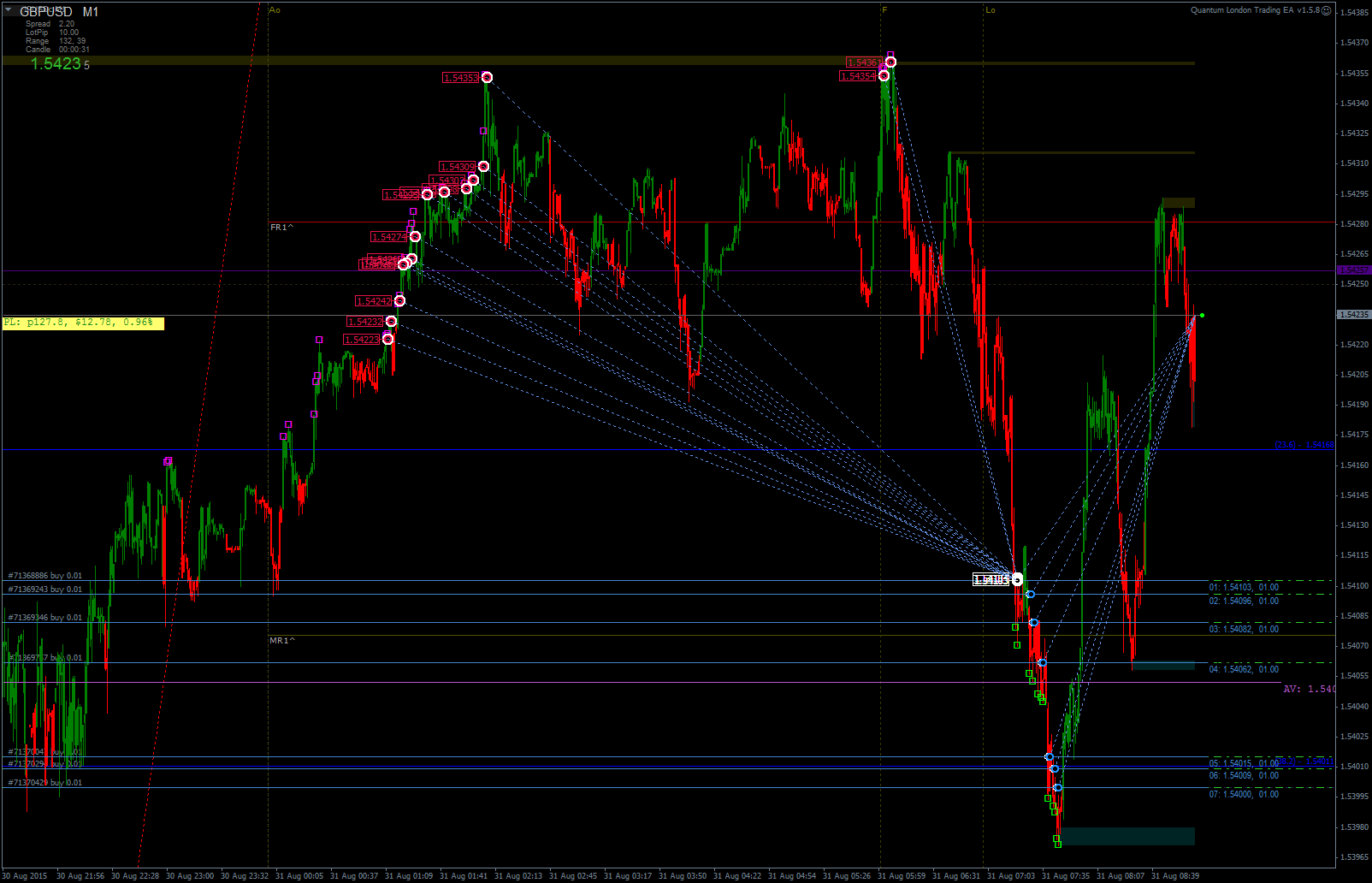This screenshot has width=1372, height=883.
Task: Click the Candle 00:00:31 timer
Action: (57, 50)
